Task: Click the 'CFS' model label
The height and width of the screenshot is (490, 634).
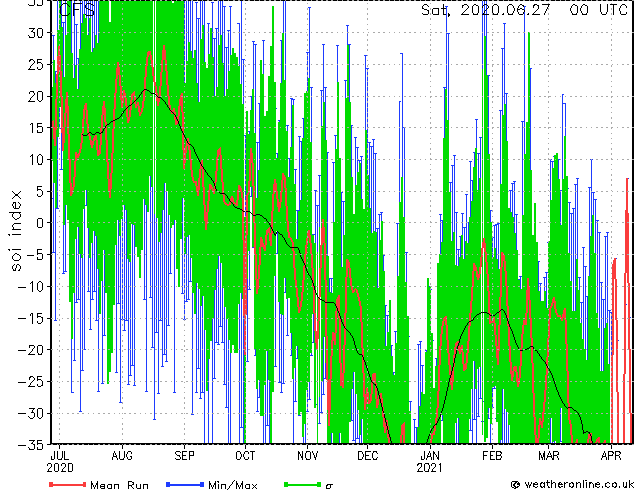Action: tap(77, 9)
